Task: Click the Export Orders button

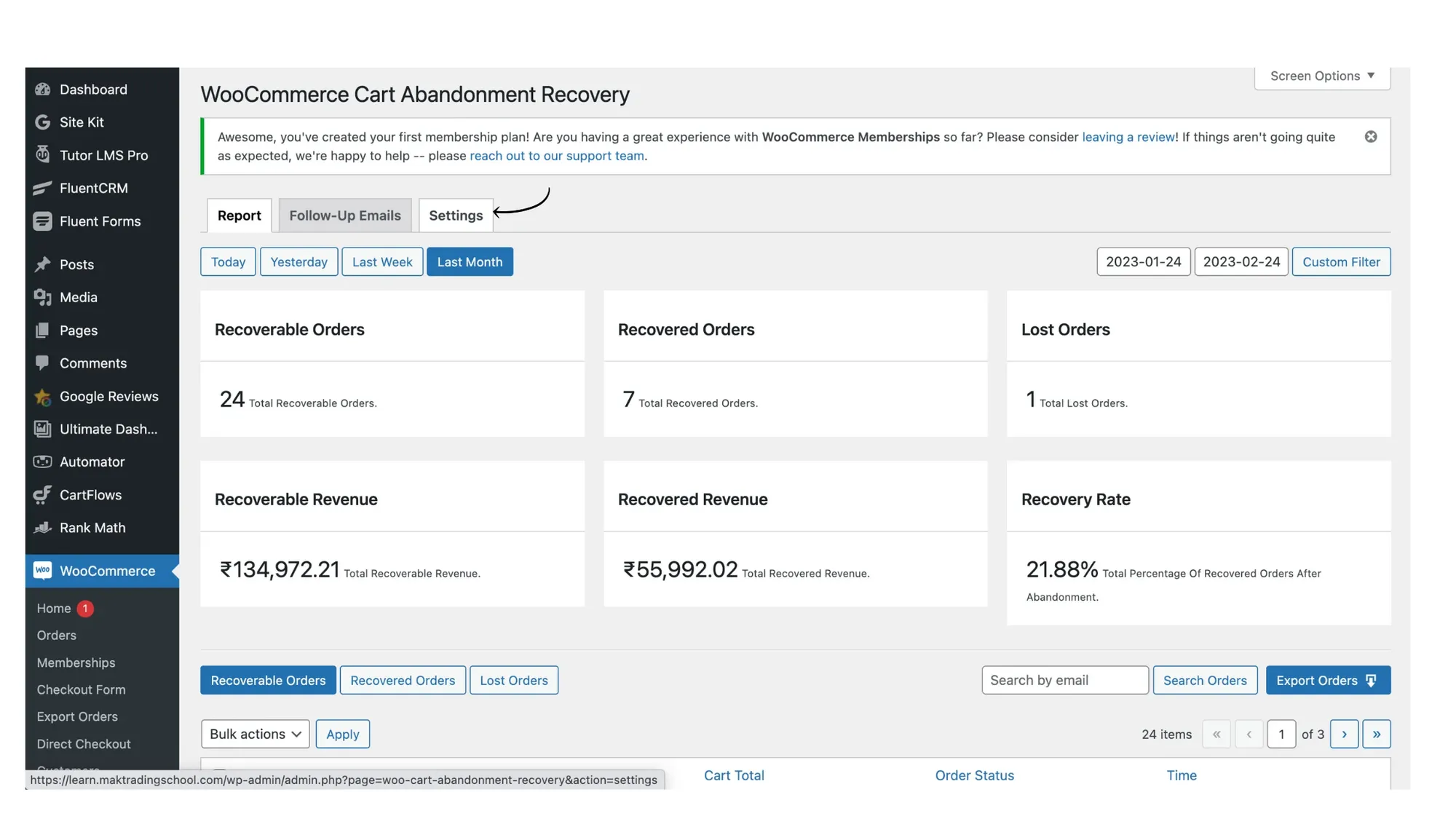Action: tap(1327, 680)
